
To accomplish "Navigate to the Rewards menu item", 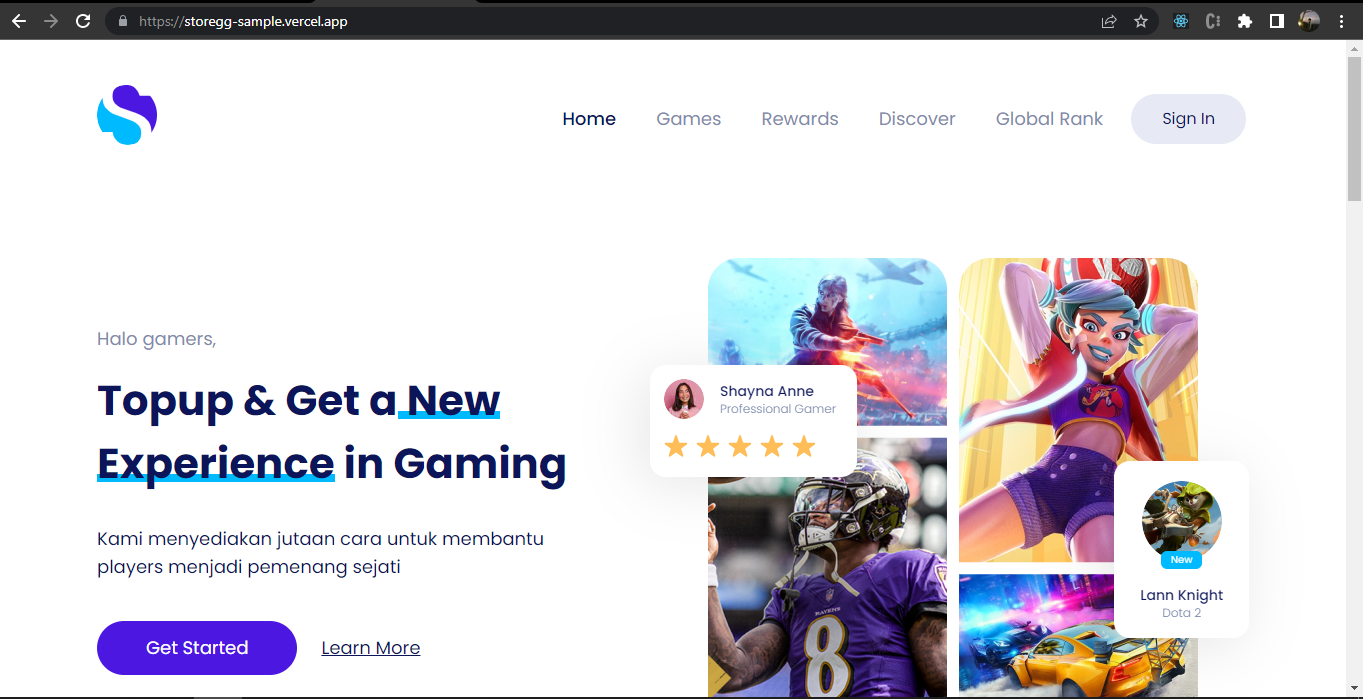I will pyautogui.click(x=800, y=119).
